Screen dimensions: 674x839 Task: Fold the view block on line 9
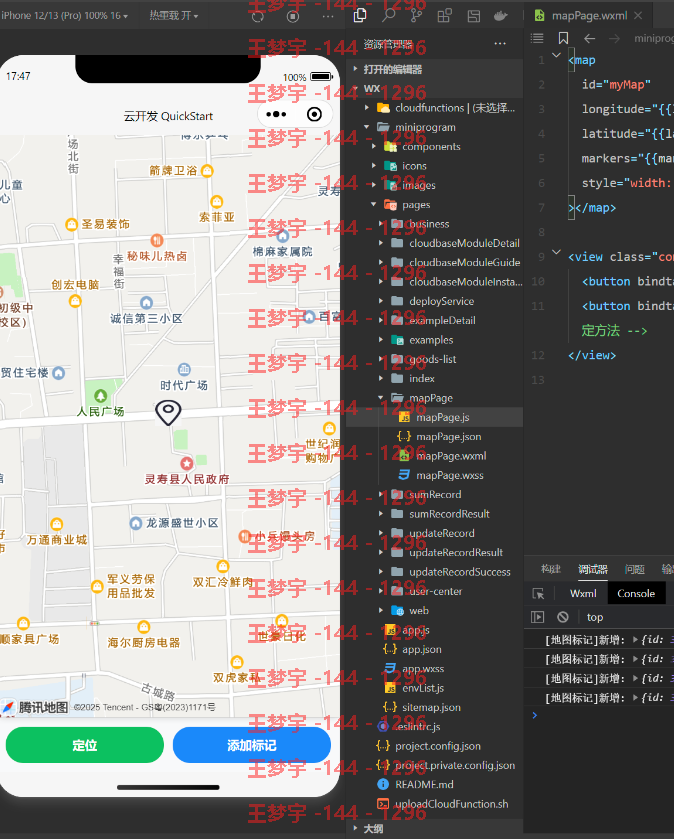point(556,252)
